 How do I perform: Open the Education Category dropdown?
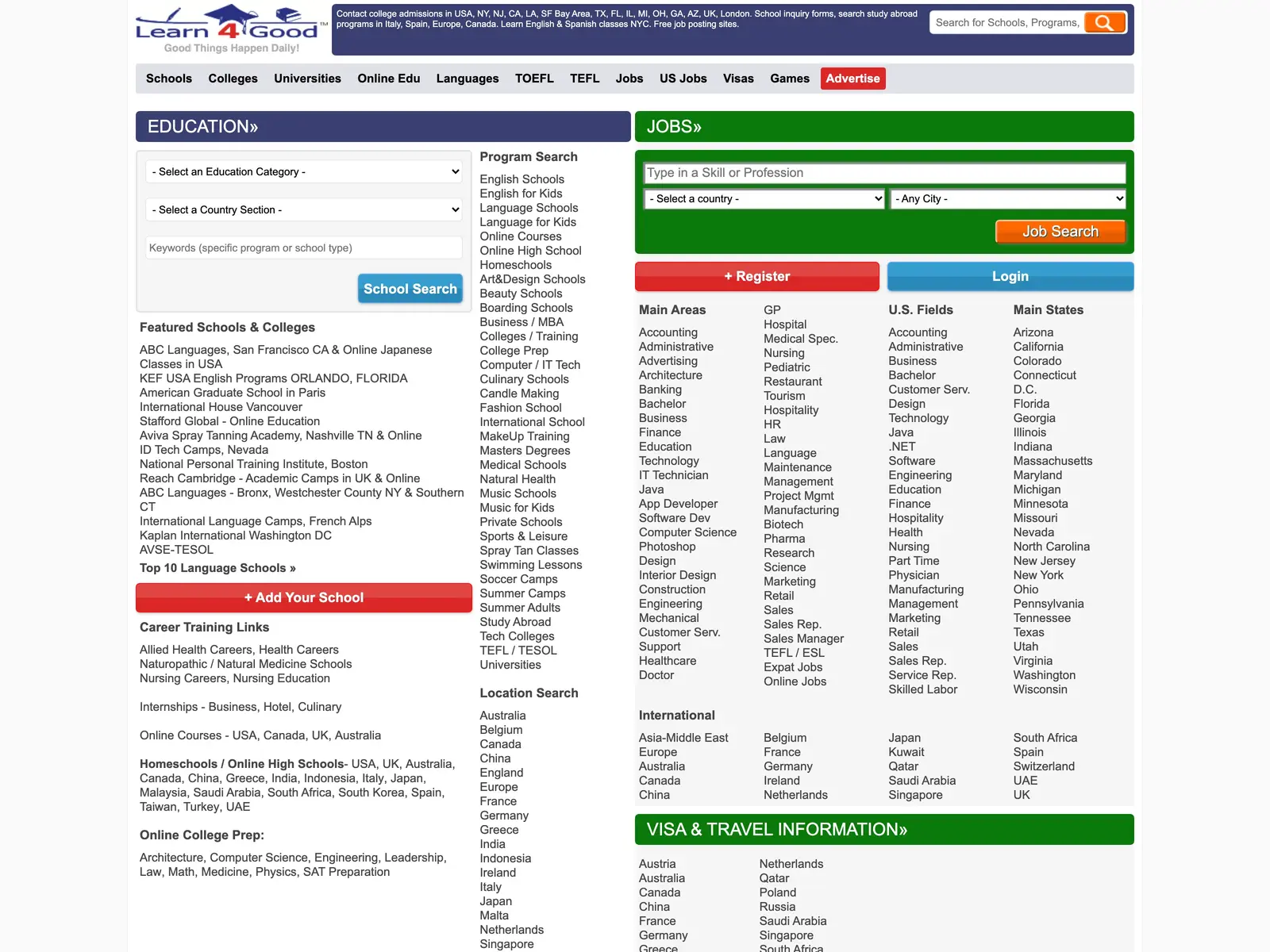(304, 171)
